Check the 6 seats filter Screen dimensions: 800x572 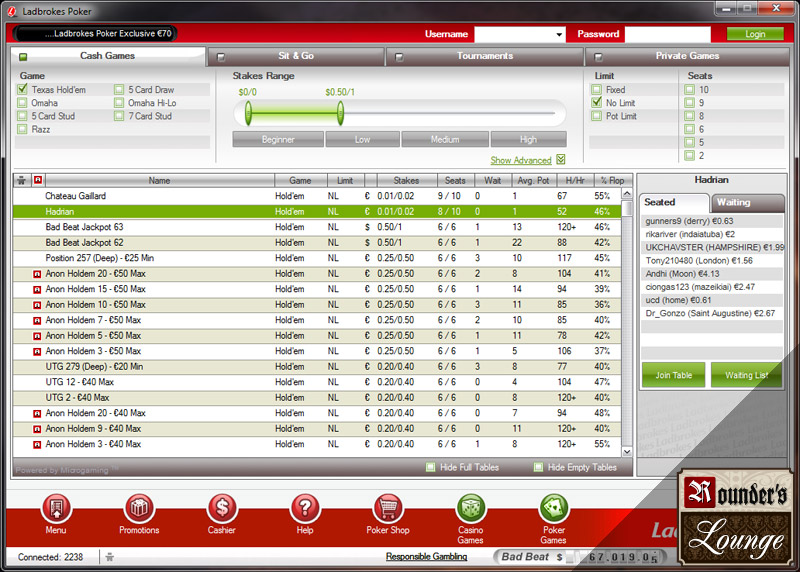click(x=690, y=129)
